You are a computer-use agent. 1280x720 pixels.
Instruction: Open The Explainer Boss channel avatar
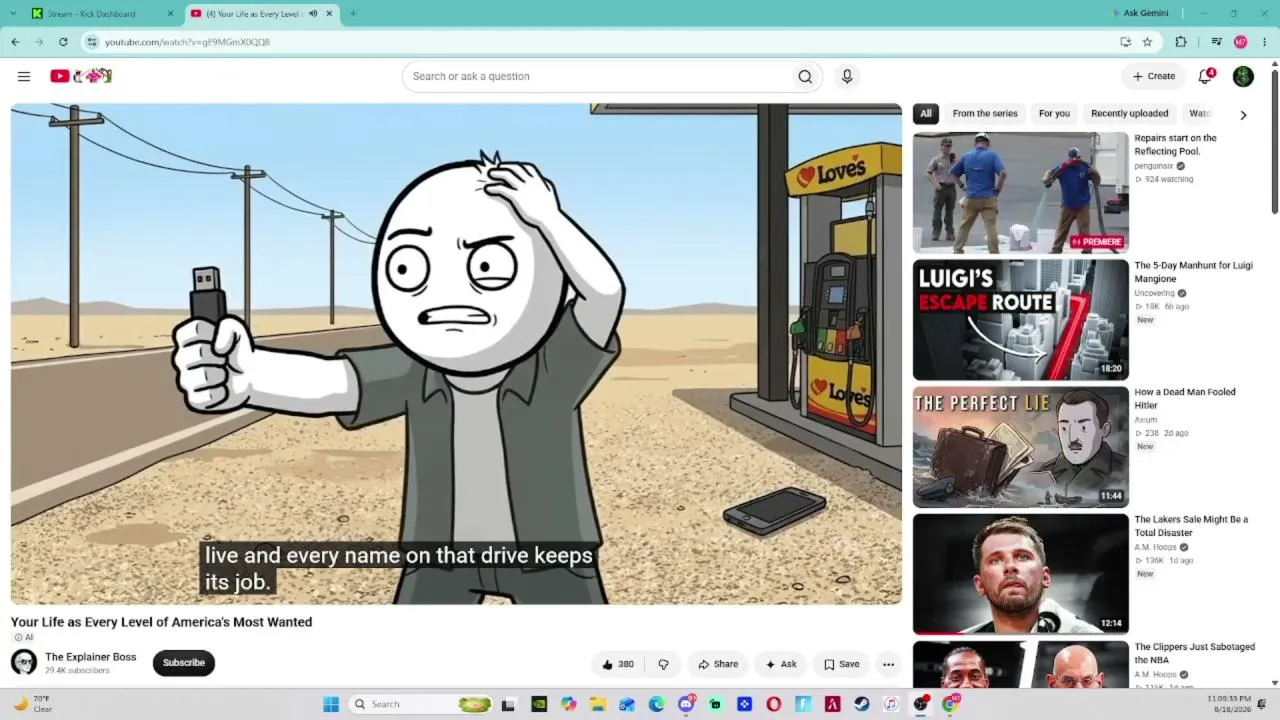click(x=24, y=662)
